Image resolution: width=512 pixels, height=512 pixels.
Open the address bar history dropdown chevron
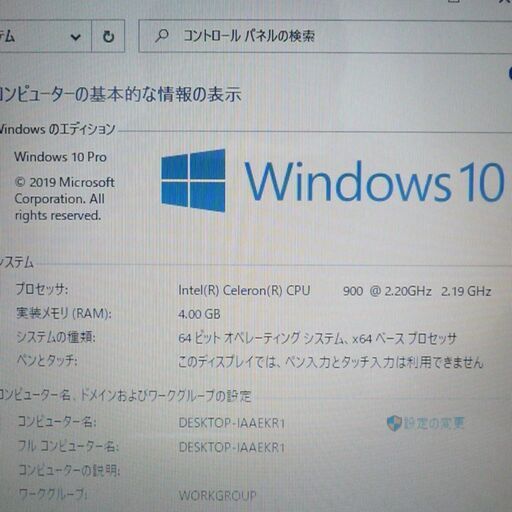(x=76, y=37)
